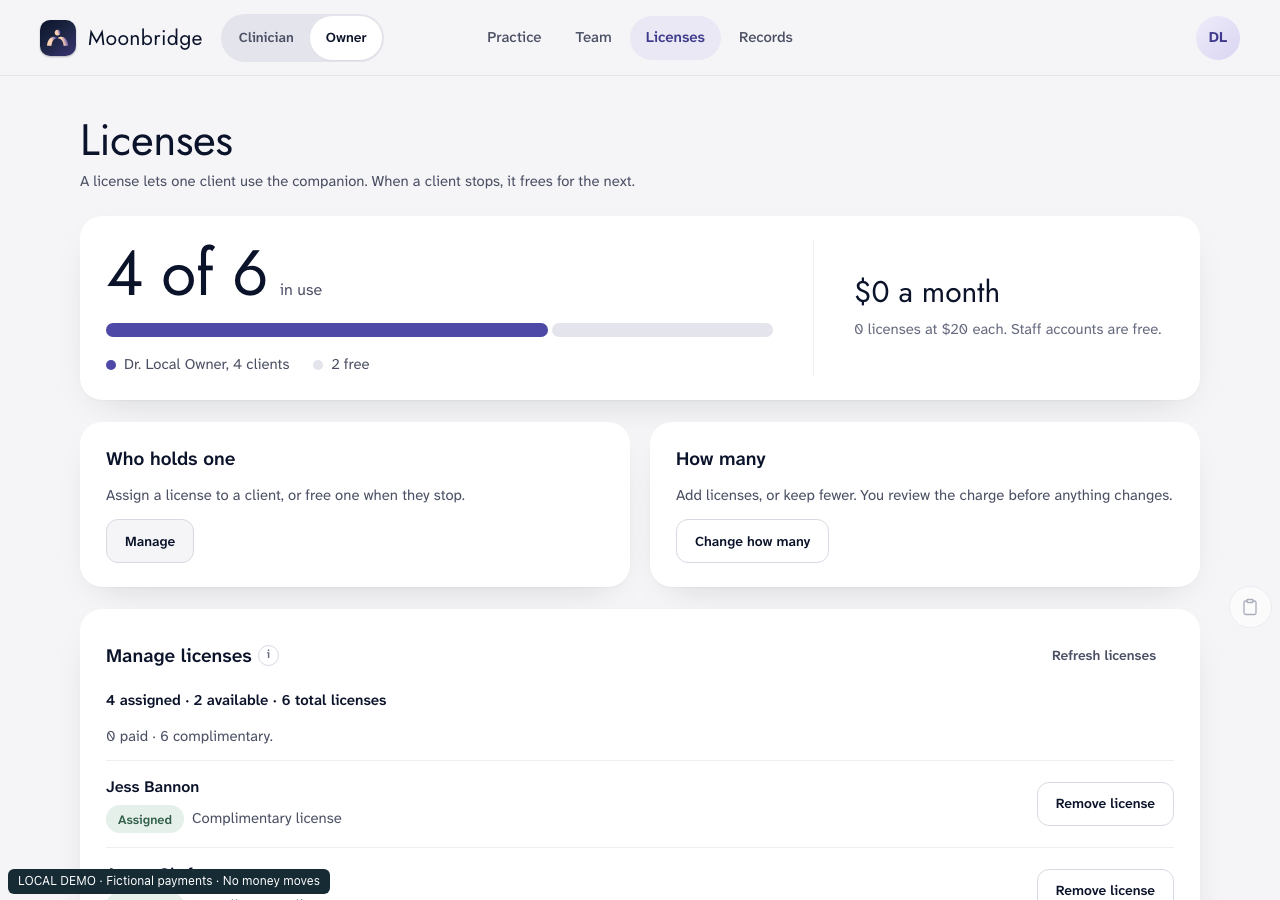This screenshot has width=1280, height=900.
Task: Click the Moonbridge brand name
Action: 145,39
